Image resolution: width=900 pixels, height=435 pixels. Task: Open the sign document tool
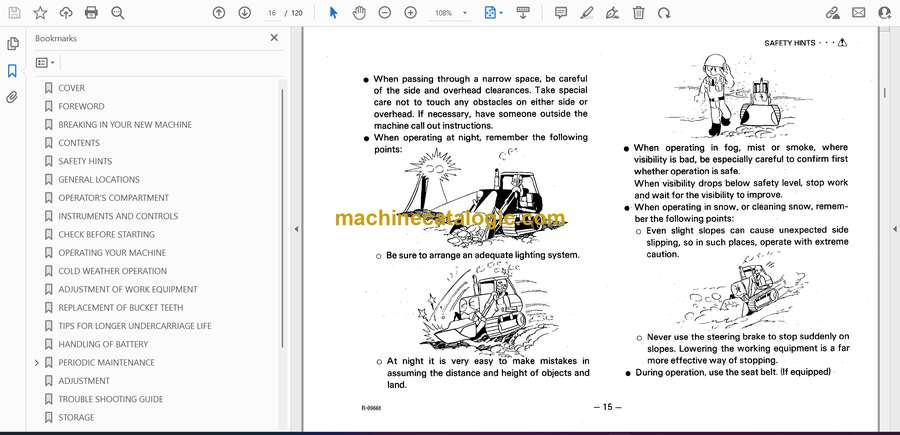[613, 13]
